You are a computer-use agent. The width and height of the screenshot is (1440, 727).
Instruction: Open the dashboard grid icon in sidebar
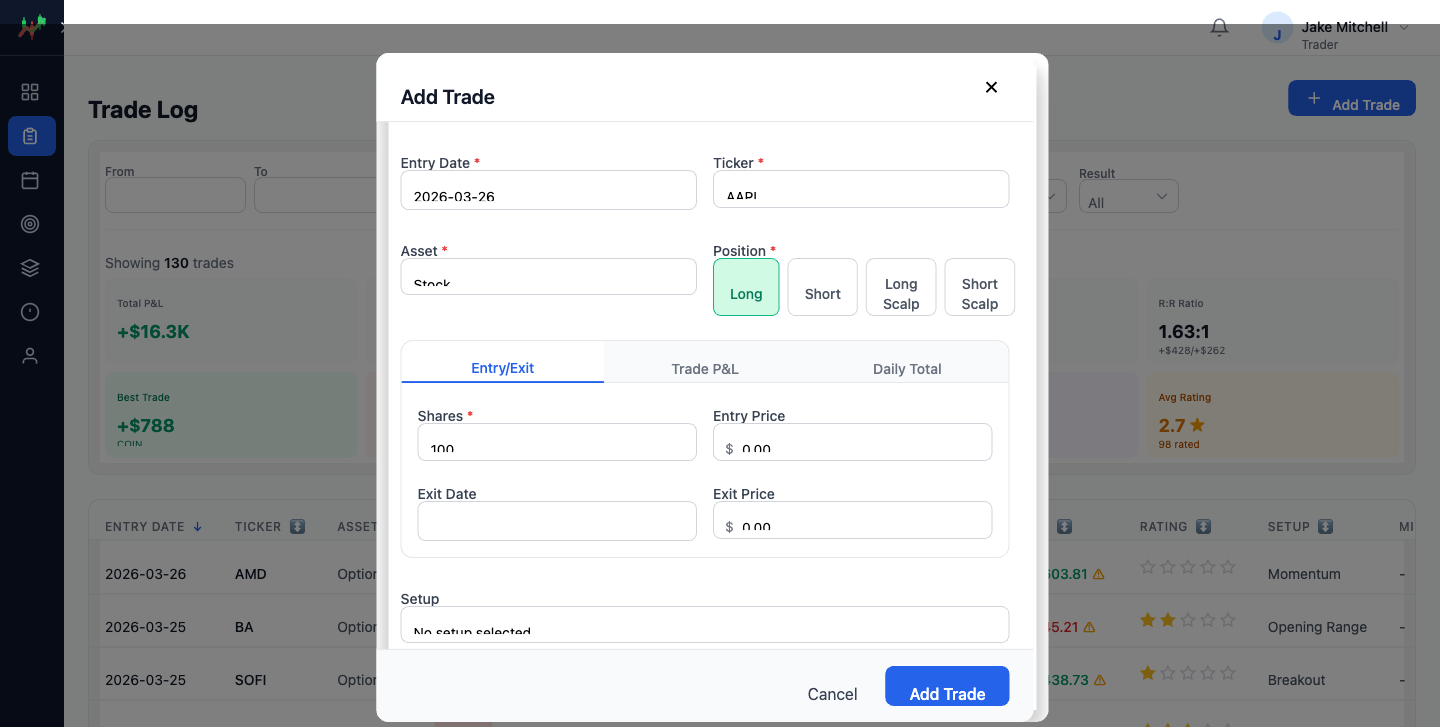(x=30, y=91)
